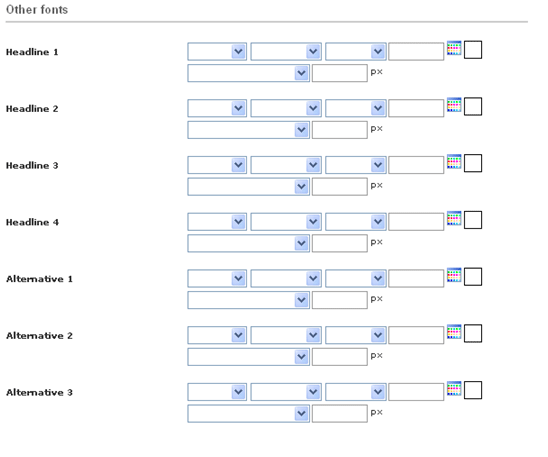This screenshot has height=457, width=548.
Task: Focus the px size field under Alternative 3
Action: pyautogui.click(x=340, y=414)
